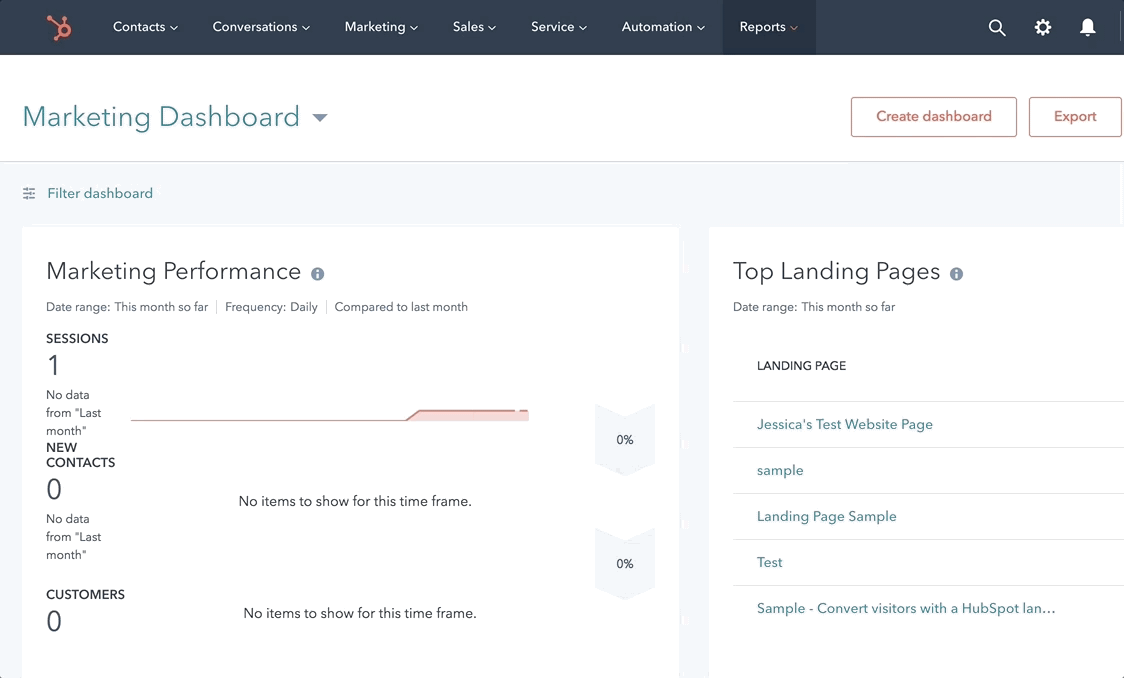Click the Create dashboard button
The width and height of the screenshot is (1124, 678).
[x=933, y=117]
